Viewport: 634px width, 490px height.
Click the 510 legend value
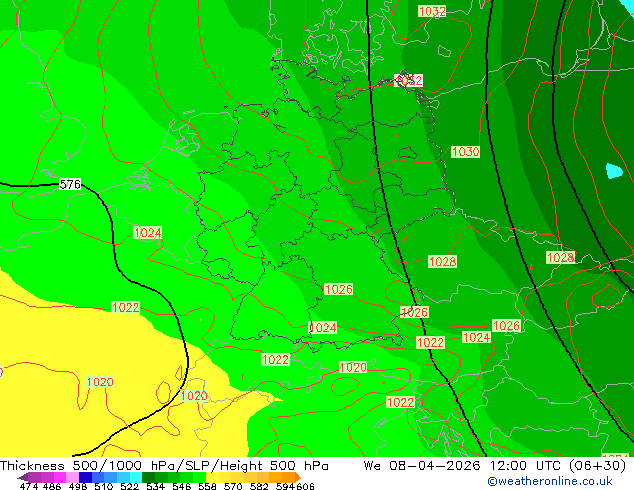pos(104,486)
